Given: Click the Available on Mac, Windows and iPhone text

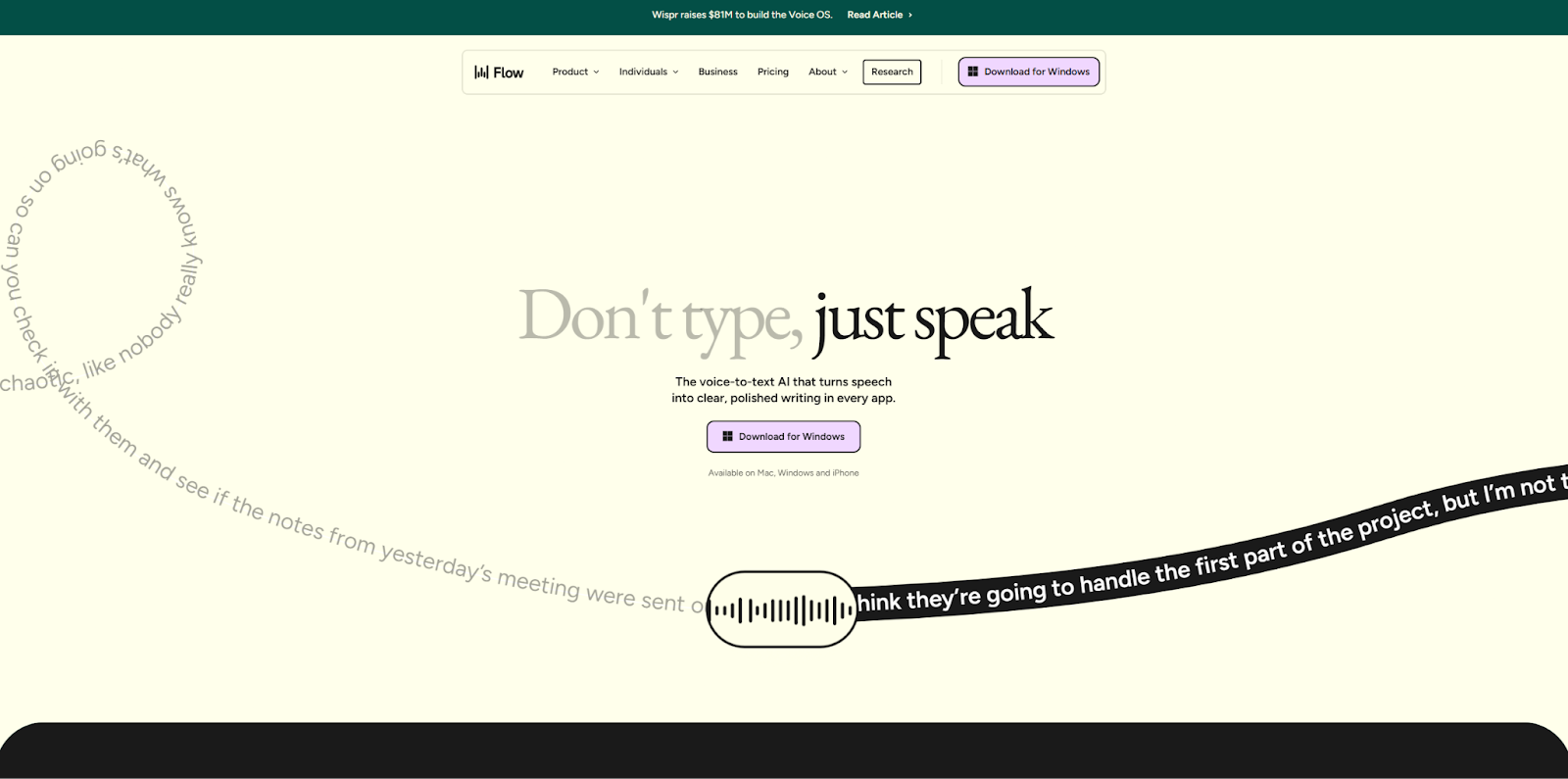Looking at the screenshot, I should [x=783, y=473].
